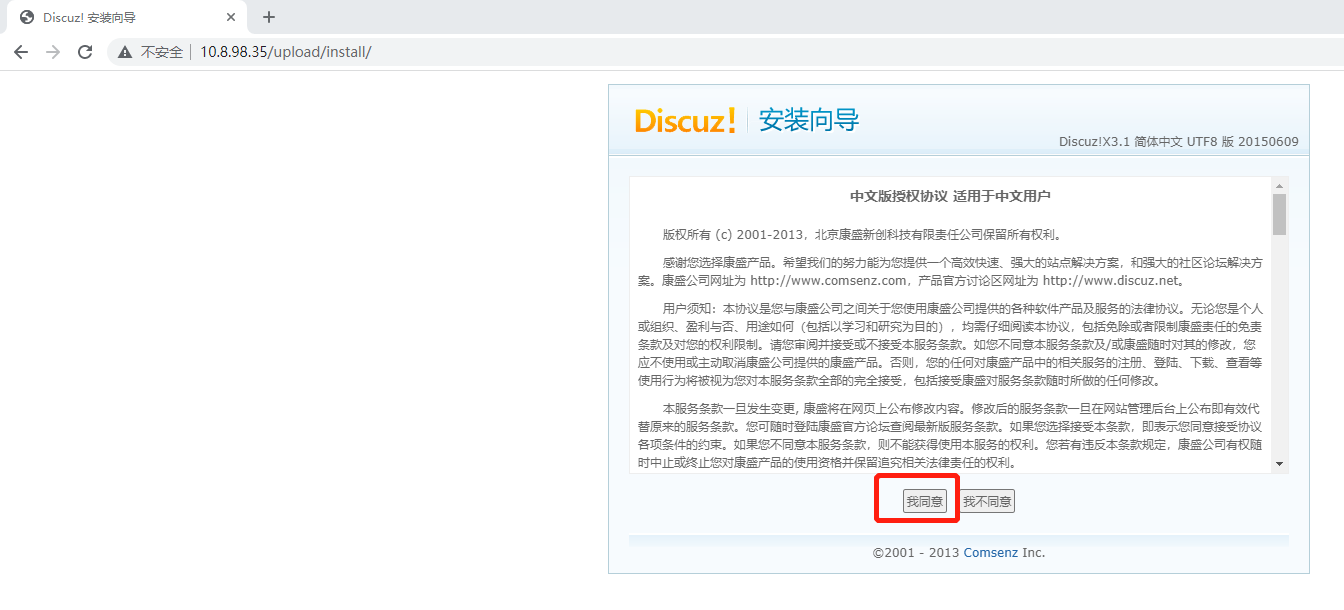Click the 安装向导 heading text
Viewport: 1344px width, 610px height.
[x=809, y=121]
